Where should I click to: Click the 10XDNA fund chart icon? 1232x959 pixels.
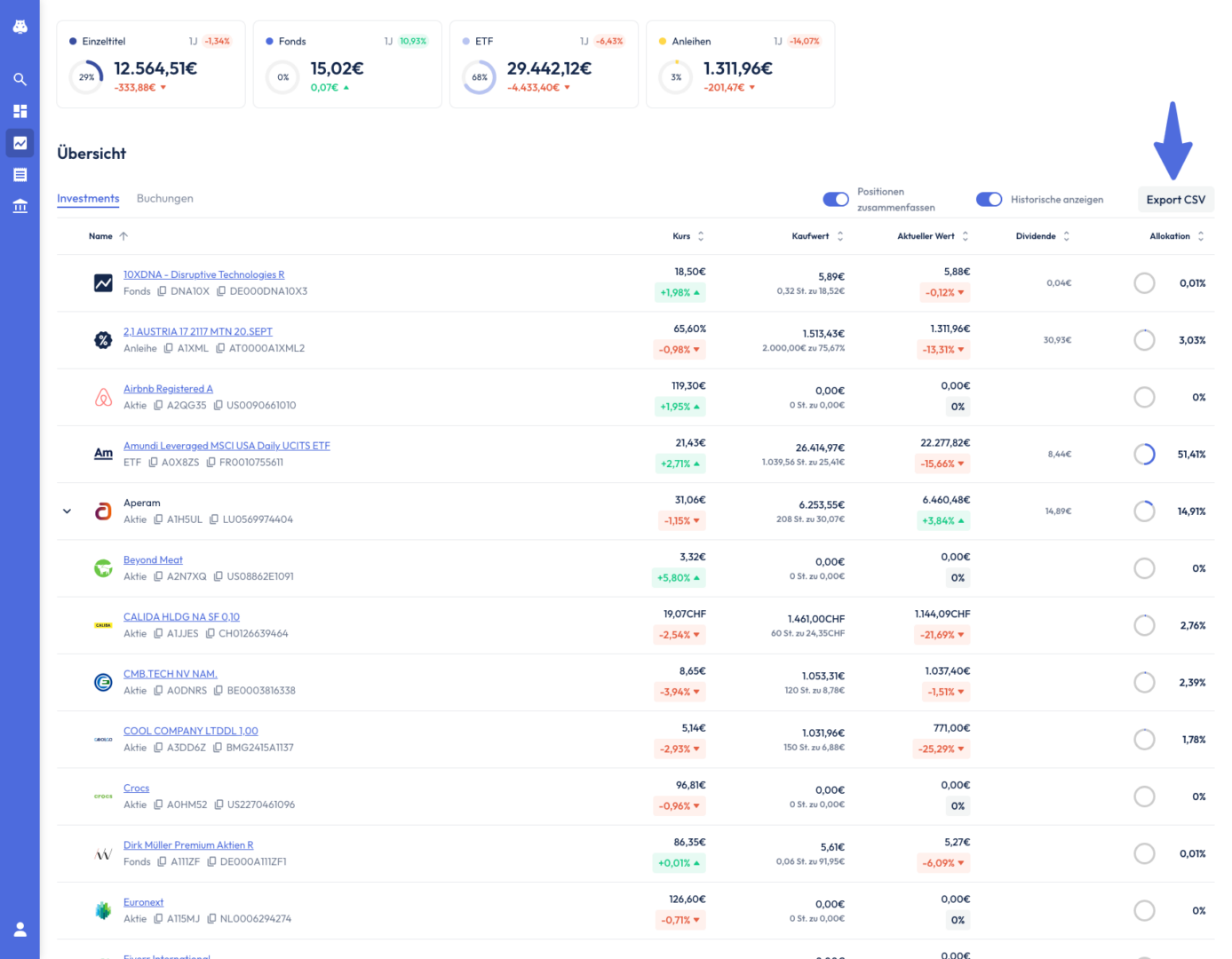pyautogui.click(x=103, y=283)
